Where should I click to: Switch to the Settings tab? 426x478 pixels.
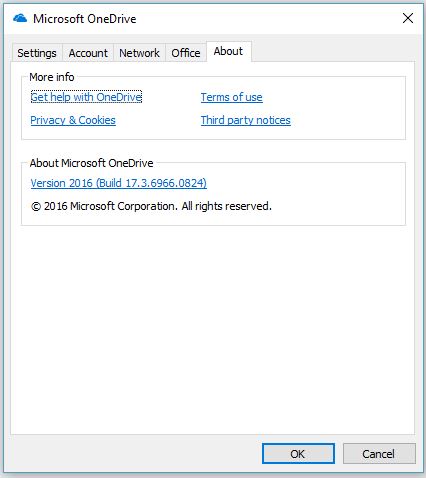coord(37,53)
